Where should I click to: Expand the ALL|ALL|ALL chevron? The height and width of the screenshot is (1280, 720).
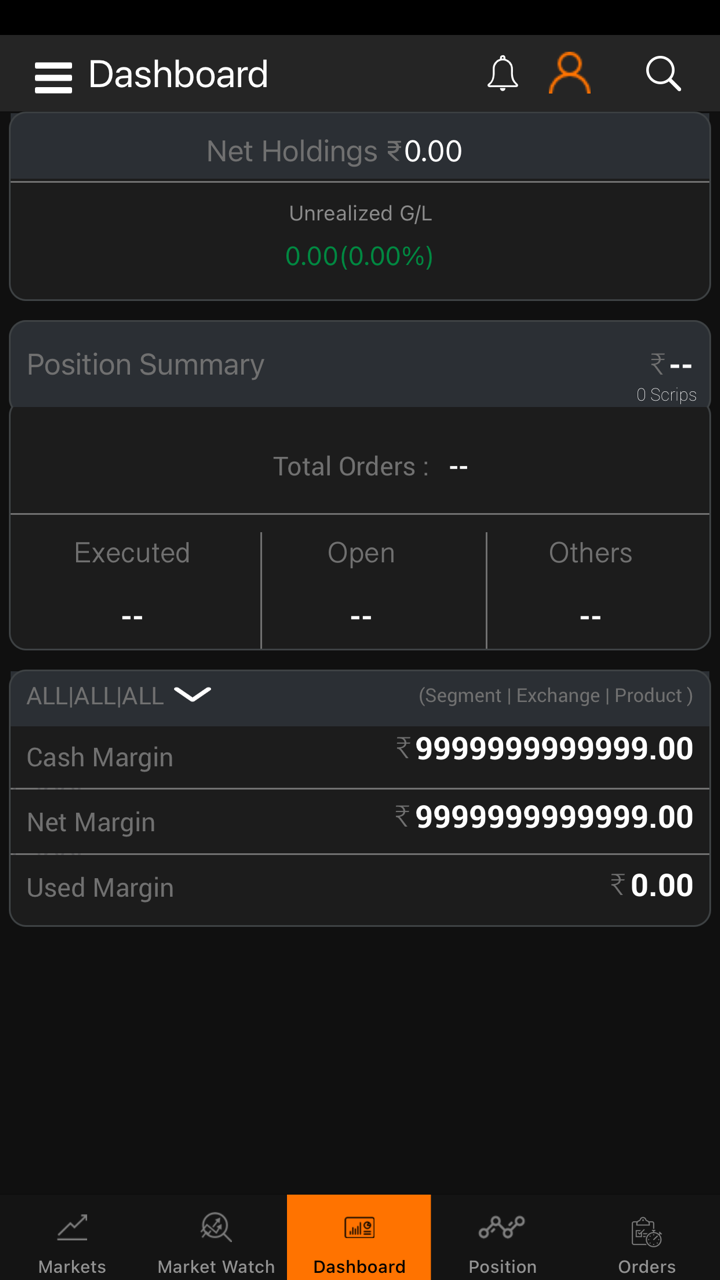[x=192, y=694]
